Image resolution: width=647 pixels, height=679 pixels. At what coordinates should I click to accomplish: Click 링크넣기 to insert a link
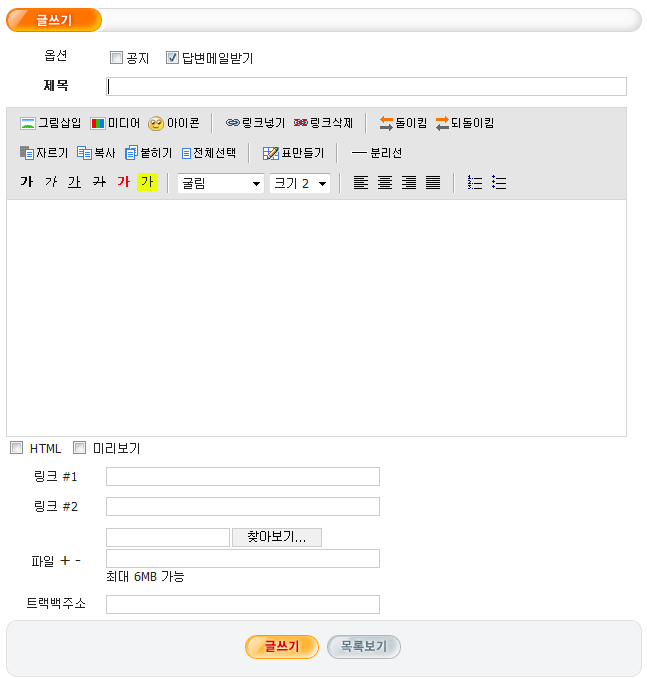[x=255, y=123]
